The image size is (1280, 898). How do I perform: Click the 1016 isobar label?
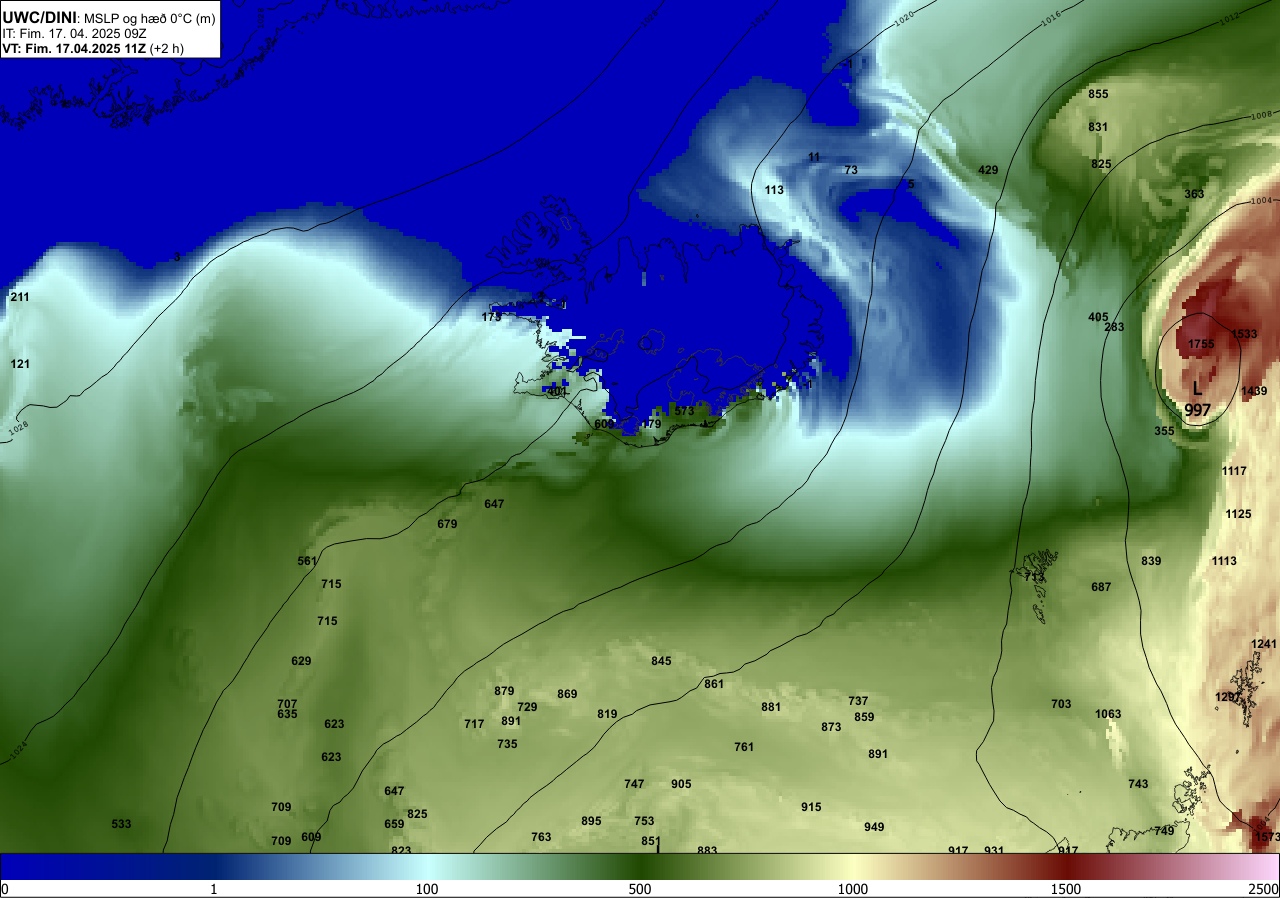(1050, 18)
